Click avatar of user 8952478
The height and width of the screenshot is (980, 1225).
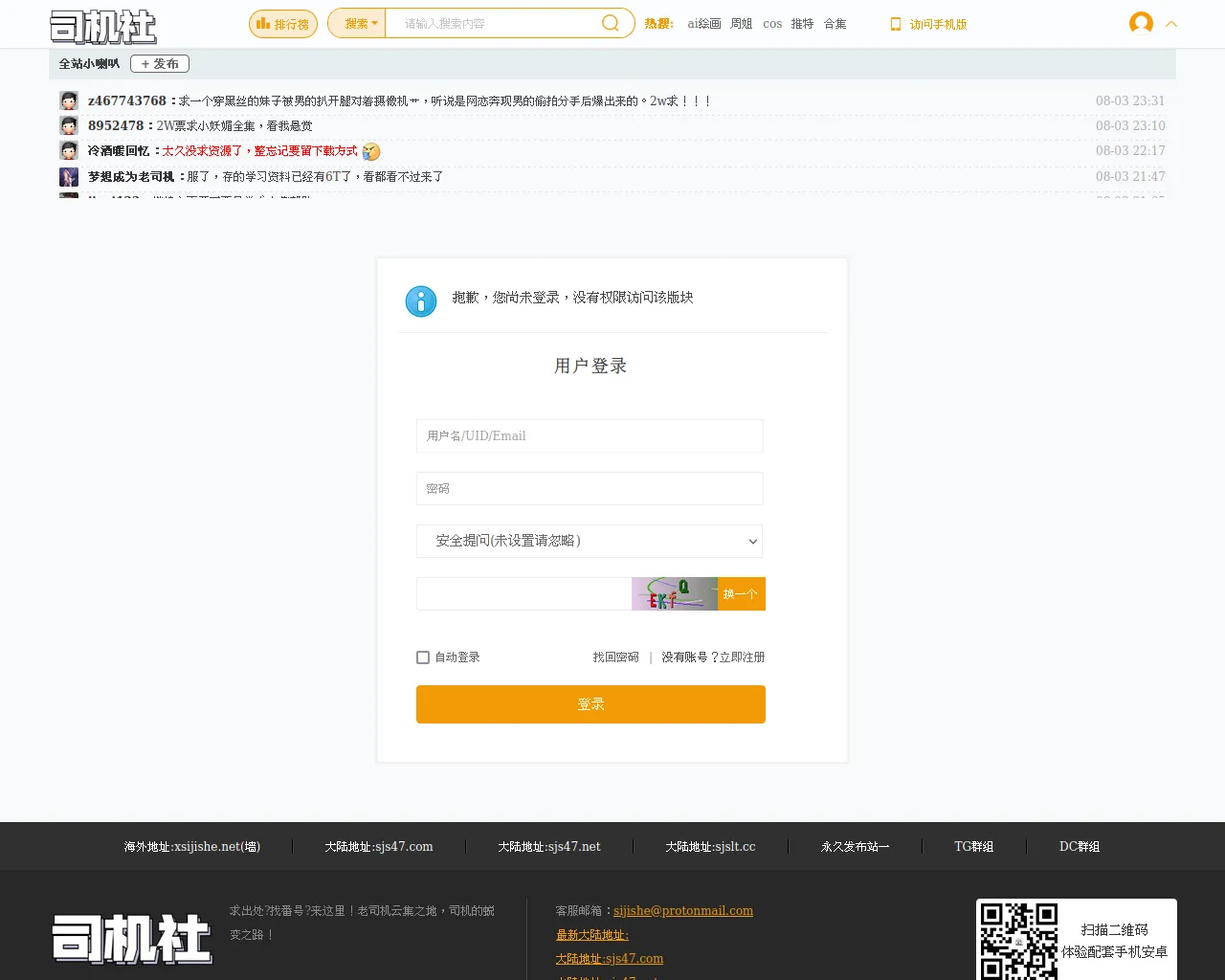tap(69, 125)
